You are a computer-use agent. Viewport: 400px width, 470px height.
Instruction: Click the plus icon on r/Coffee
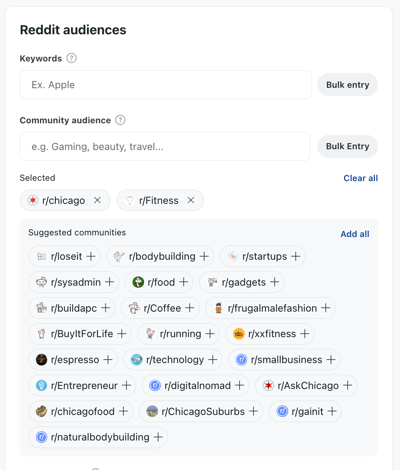(190, 308)
